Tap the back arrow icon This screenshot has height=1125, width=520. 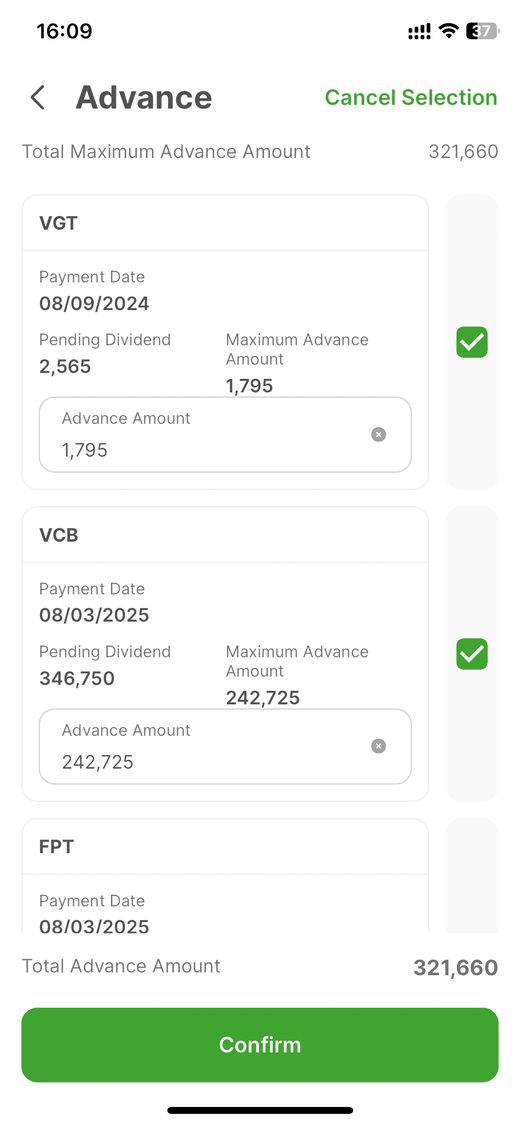(x=38, y=98)
